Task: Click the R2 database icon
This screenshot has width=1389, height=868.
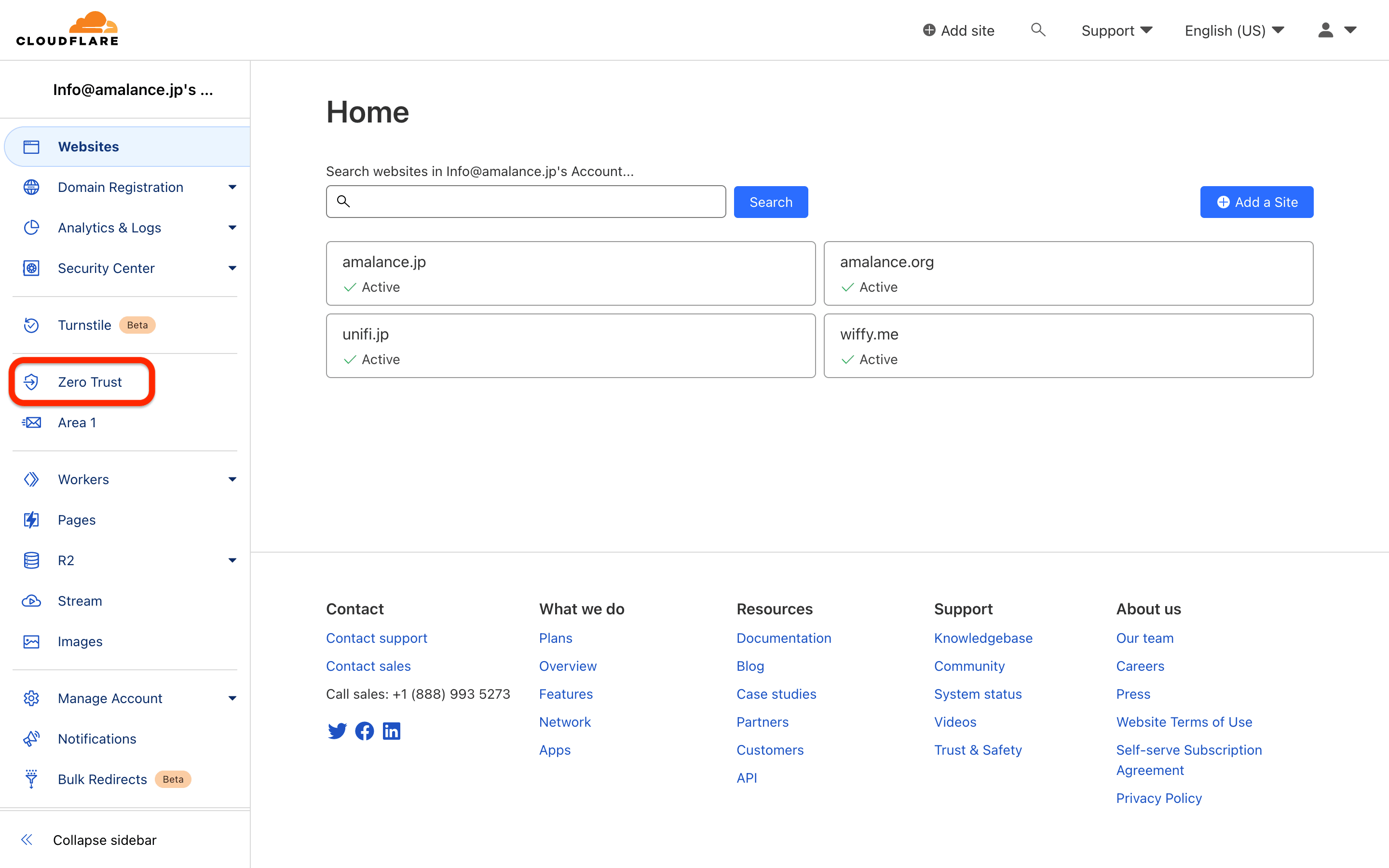Action: tap(31, 560)
